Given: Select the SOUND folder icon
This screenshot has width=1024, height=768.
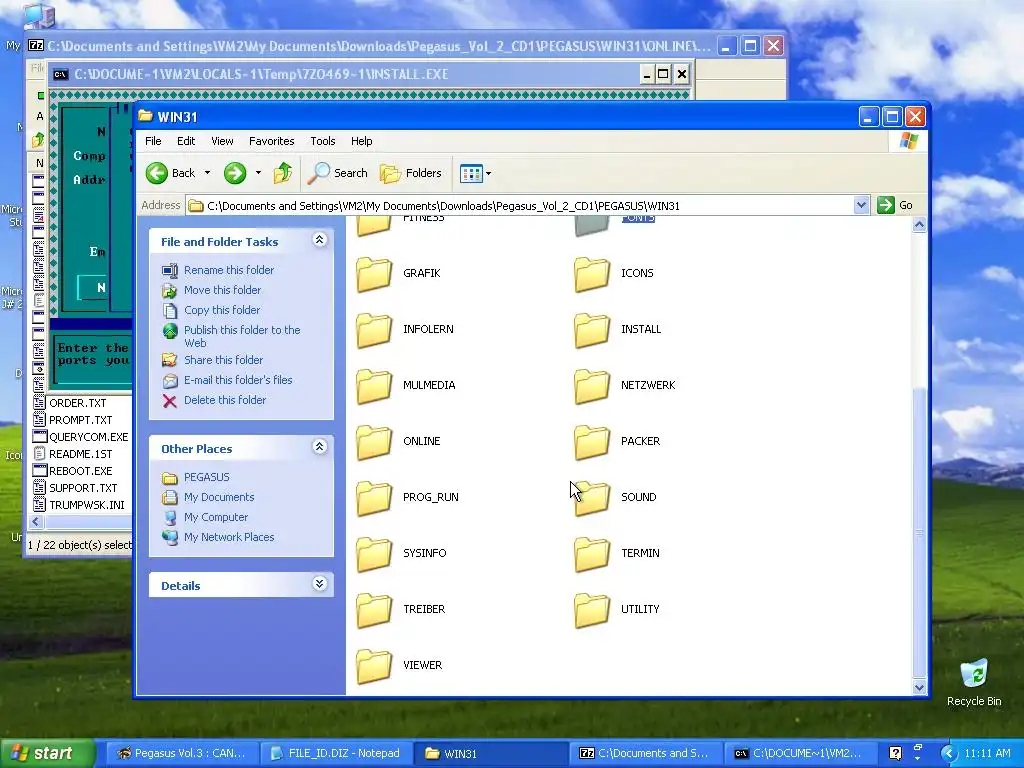Looking at the screenshot, I should pos(592,498).
